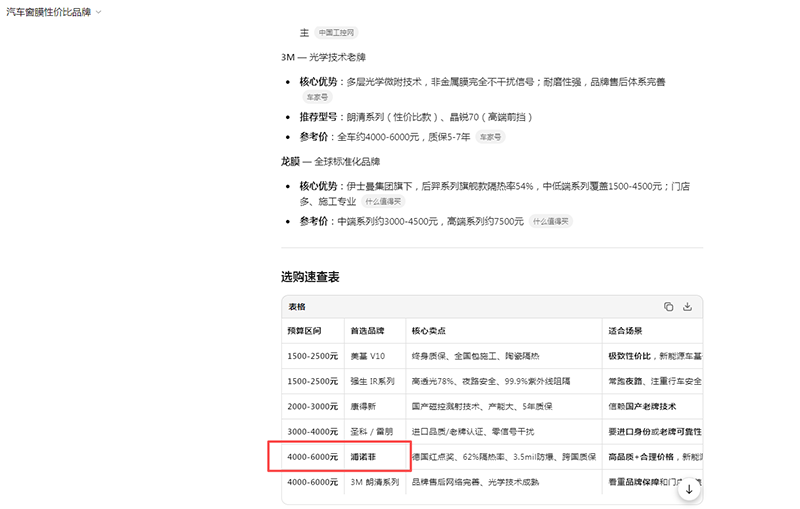
Task: Click the 进口品质/老牌认证、零信号干扰 cell
Action: point(504,431)
